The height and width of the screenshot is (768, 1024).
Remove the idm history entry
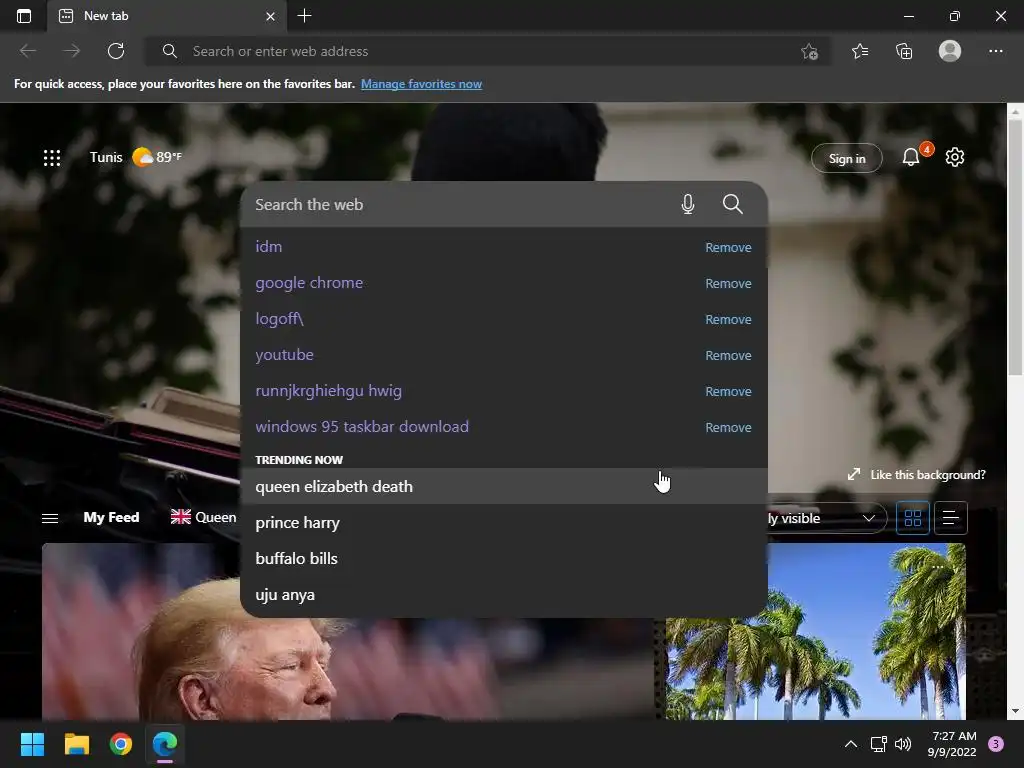[728, 248]
